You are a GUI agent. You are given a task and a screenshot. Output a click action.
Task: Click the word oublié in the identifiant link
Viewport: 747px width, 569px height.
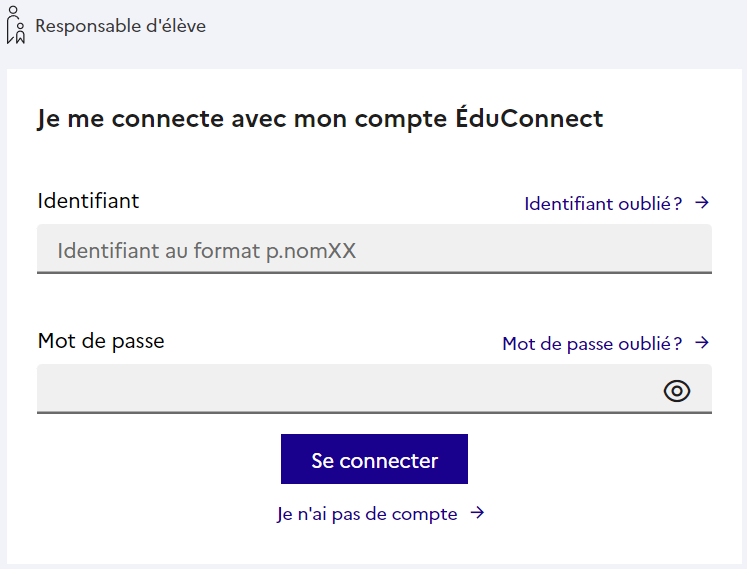point(645,203)
